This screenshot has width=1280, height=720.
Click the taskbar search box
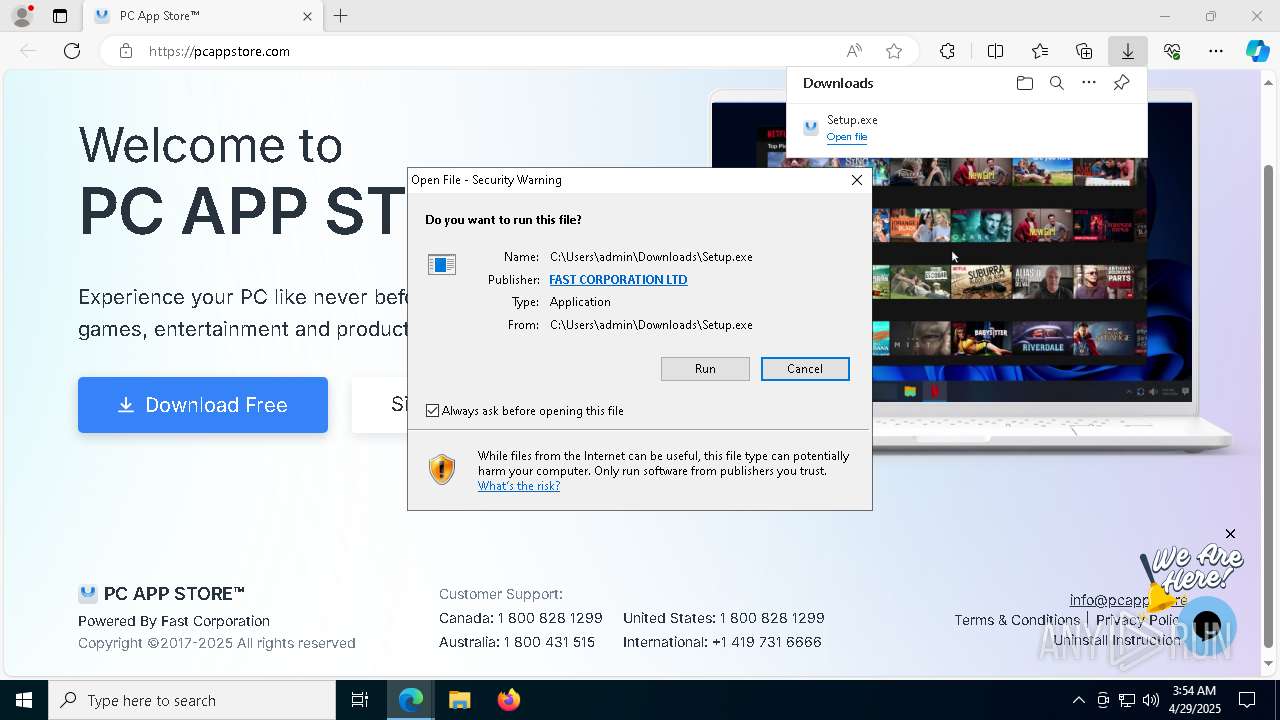click(192, 700)
